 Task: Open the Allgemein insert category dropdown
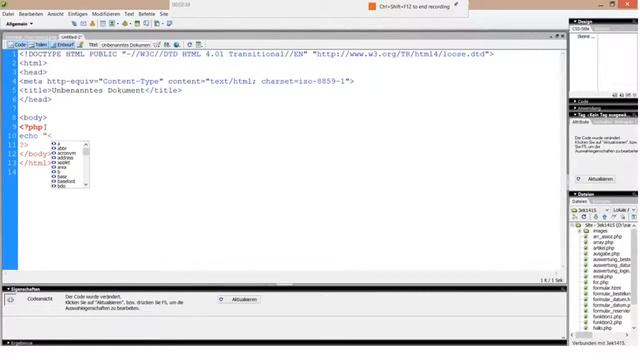pos(19,24)
